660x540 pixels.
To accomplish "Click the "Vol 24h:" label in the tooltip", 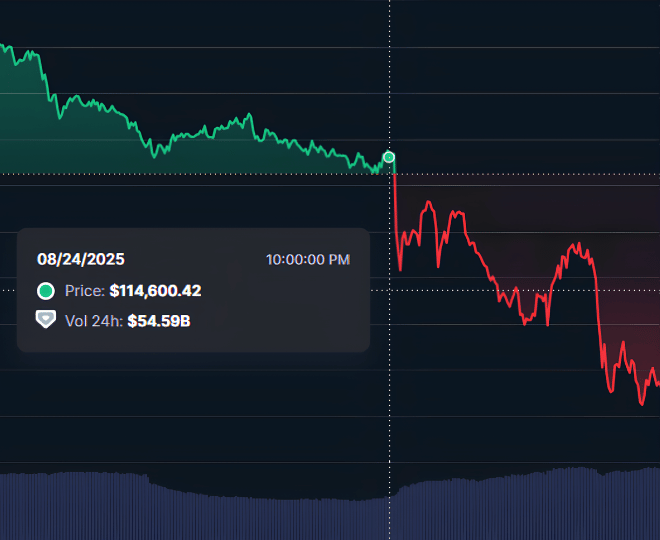I will (x=94, y=324).
